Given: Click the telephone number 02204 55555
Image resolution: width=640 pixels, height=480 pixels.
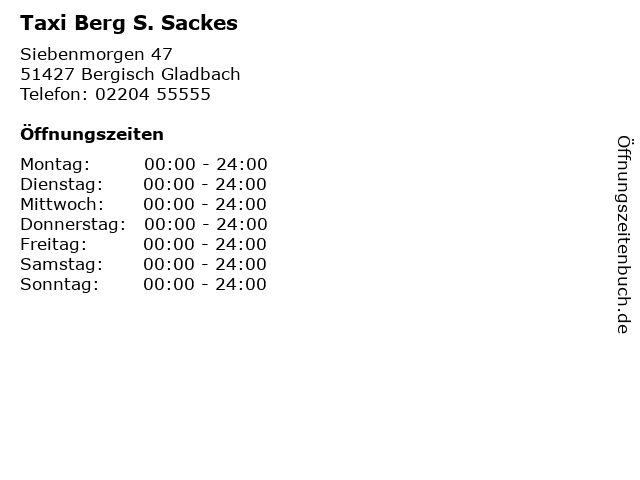Looking at the screenshot, I should [x=153, y=94].
